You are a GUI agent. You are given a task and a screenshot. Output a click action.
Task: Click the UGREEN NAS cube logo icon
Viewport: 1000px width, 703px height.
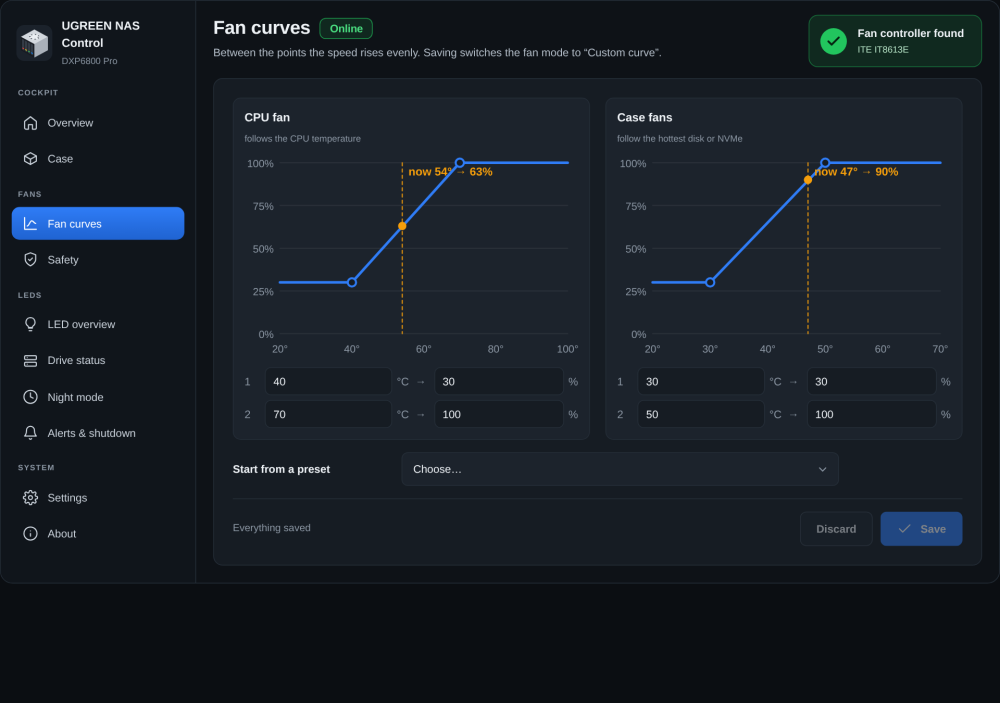pyautogui.click(x=34, y=43)
